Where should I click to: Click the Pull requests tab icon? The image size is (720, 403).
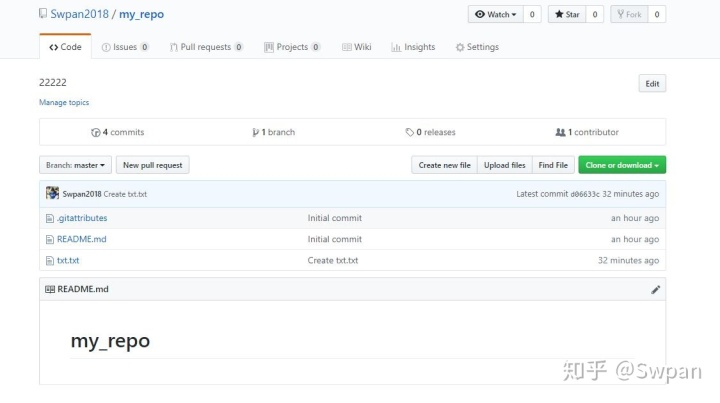tap(174, 47)
